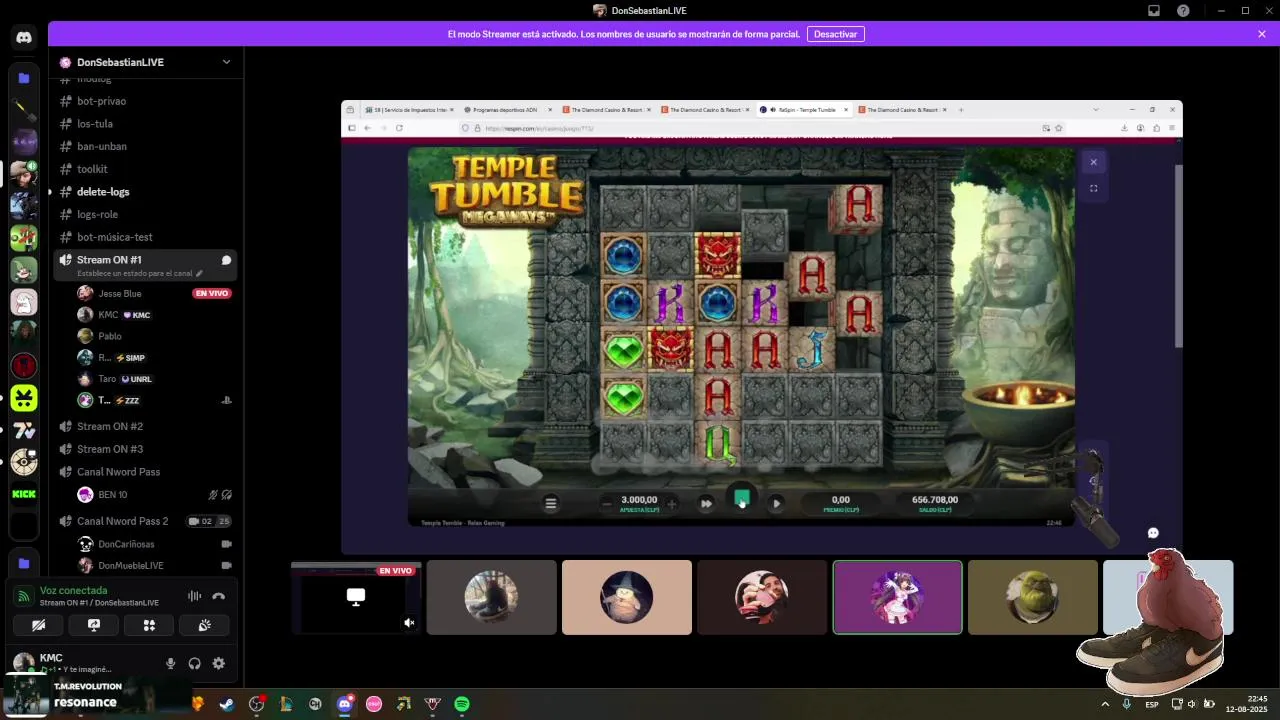Switch to Servicio de Impuestos browser tab
This screenshot has width=1280, height=720.
[410, 110]
